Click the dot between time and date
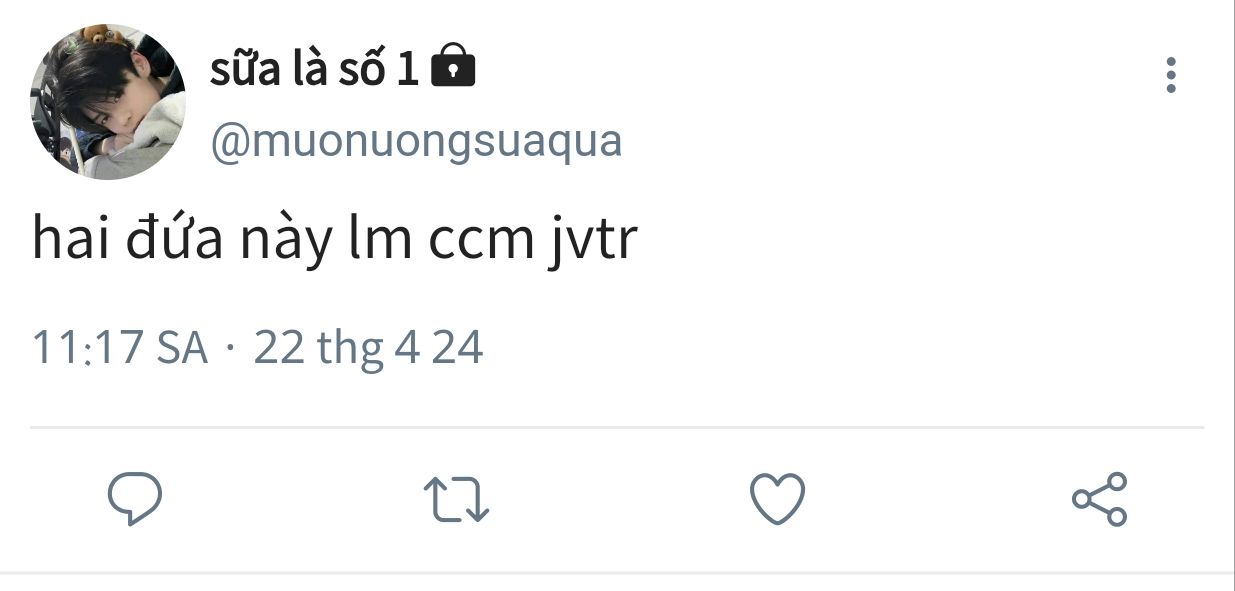Viewport: 1235px width, 591px height. (231, 351)
